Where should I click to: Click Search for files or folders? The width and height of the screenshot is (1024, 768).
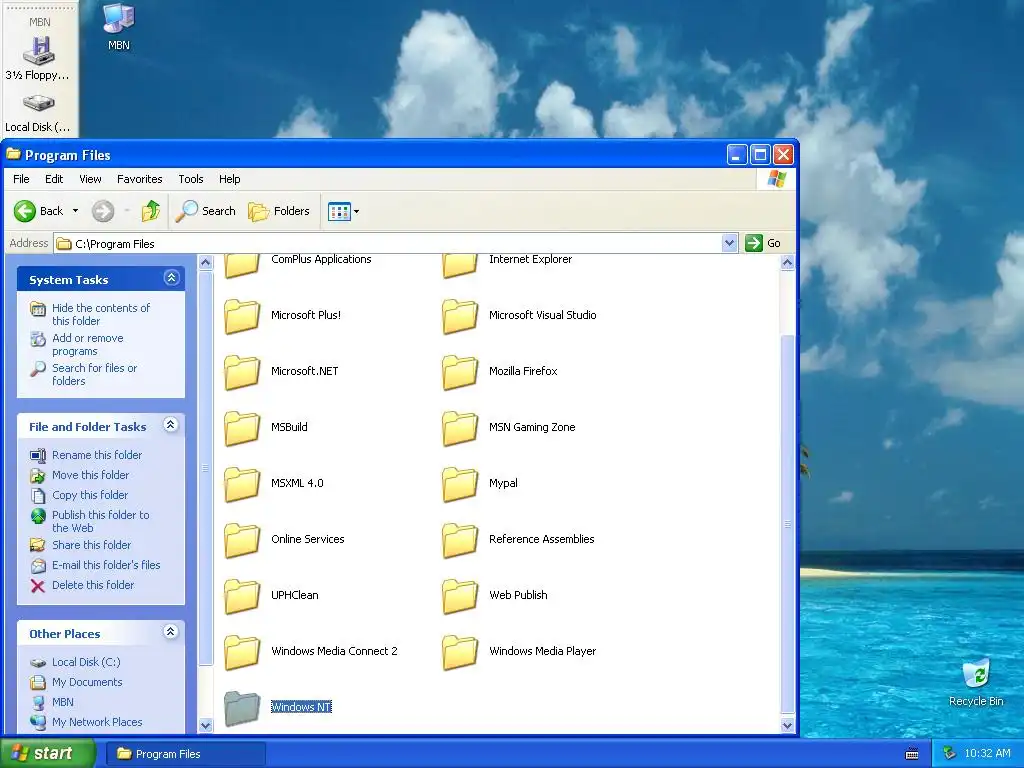(x=94, y=374)
